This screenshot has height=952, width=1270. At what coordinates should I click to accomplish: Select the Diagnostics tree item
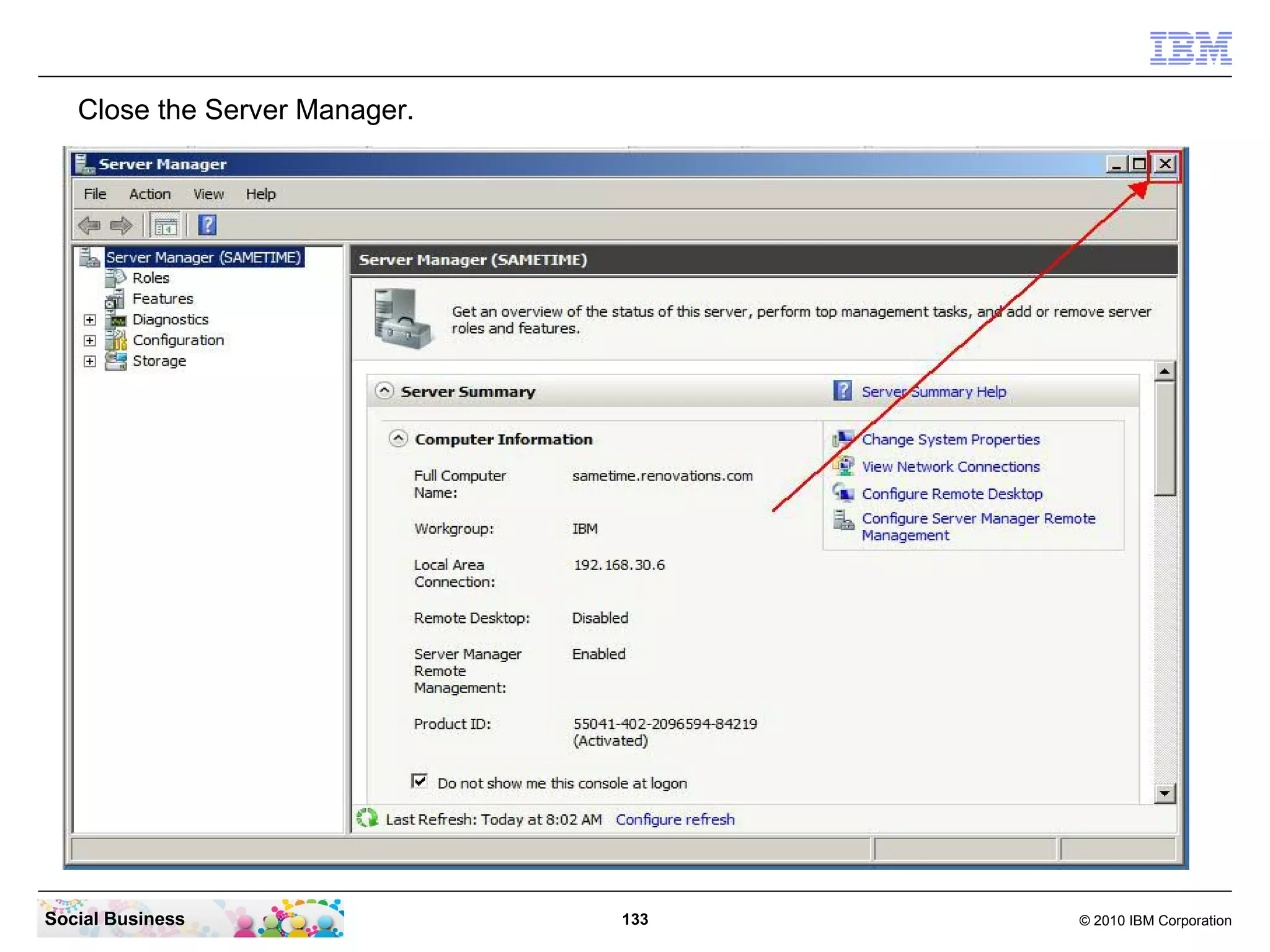pyautogui.click(x=171, y=320)
